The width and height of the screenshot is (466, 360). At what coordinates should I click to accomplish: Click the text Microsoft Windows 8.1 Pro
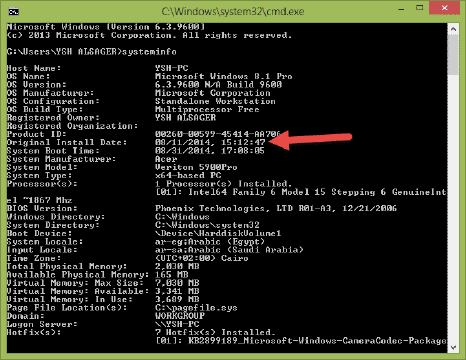click(224, 76)
